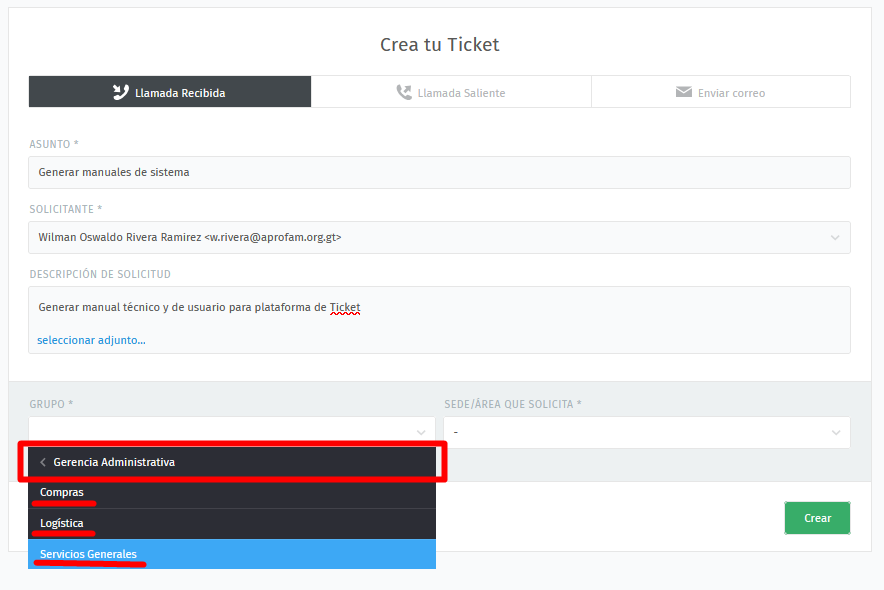Click the Gerencia Administrativa menu header
884x590 pixels.
232,462
